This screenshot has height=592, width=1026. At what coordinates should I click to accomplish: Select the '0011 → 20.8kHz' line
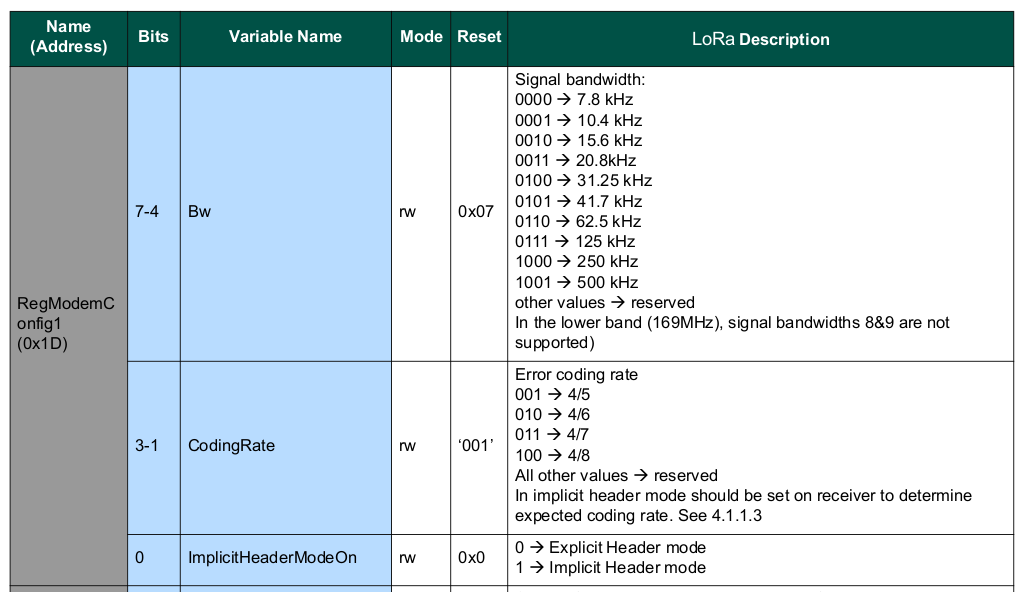tap(575, 160)
